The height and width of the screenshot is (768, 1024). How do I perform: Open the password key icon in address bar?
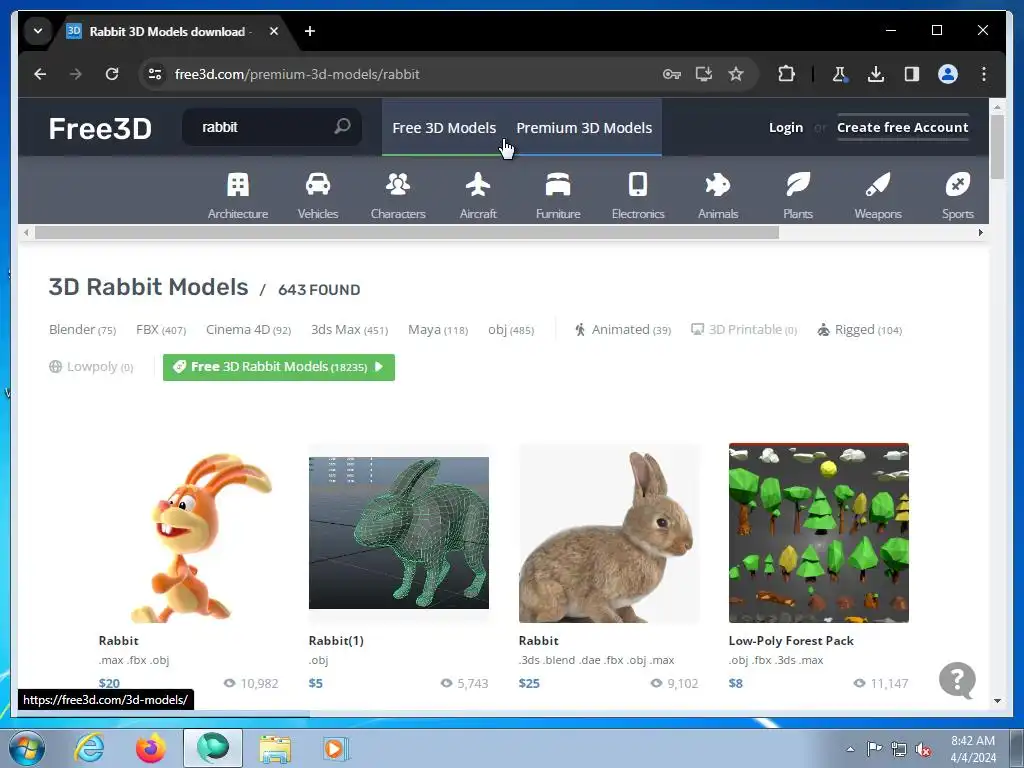[671, 74]
